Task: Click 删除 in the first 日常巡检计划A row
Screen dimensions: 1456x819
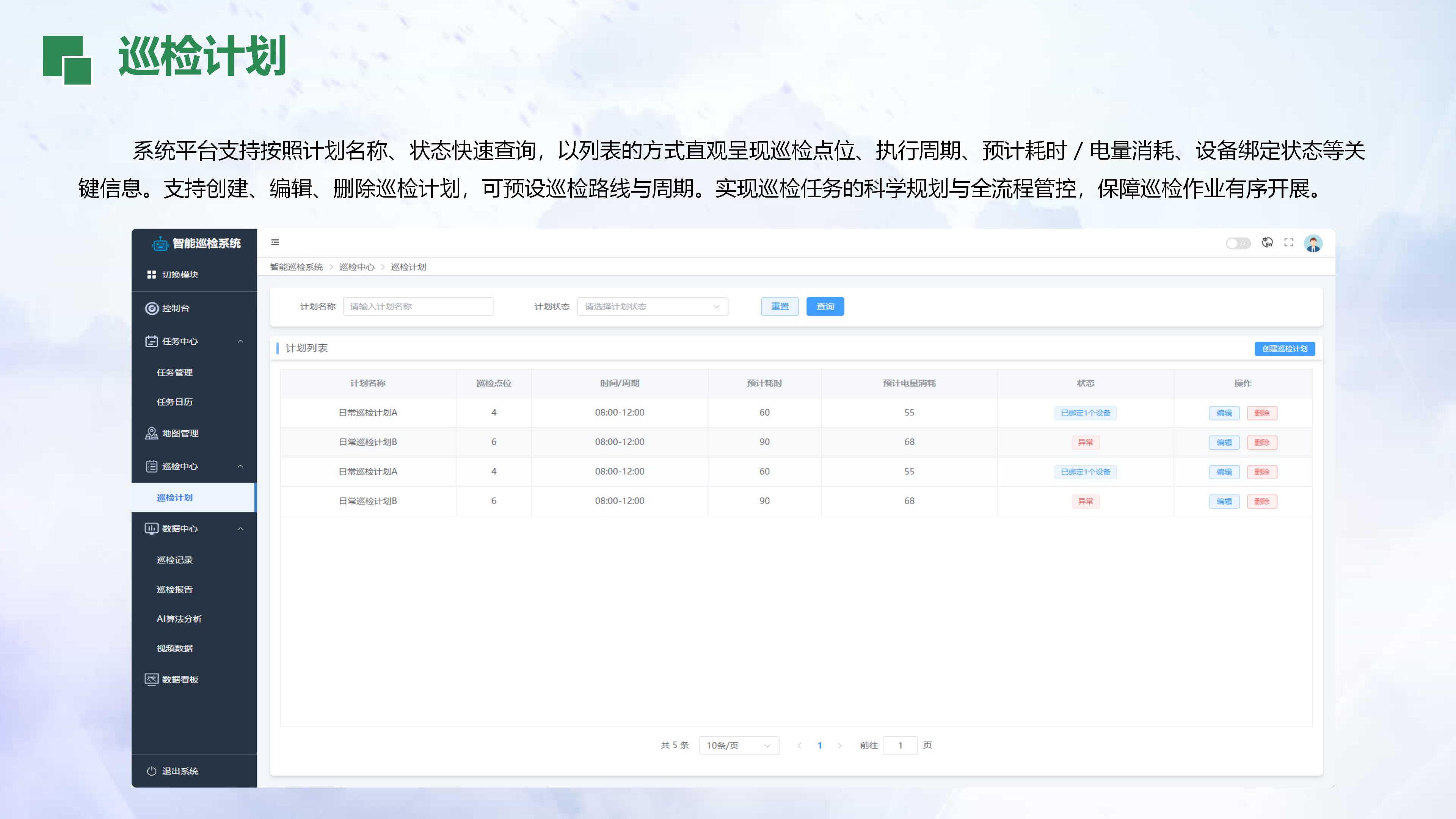Action: tap(1262, 413)
